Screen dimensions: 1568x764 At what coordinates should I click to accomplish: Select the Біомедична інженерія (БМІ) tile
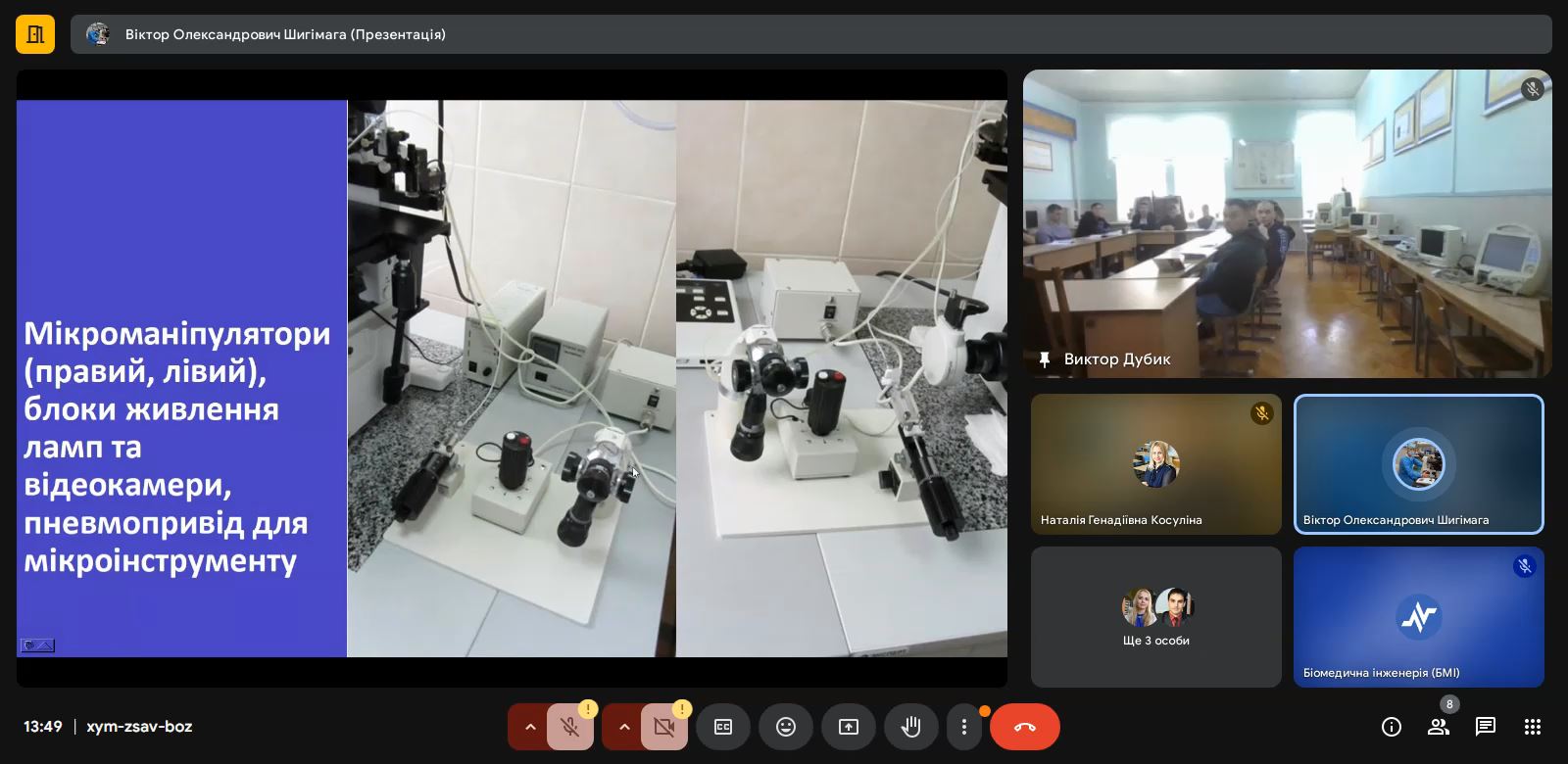1419,617
